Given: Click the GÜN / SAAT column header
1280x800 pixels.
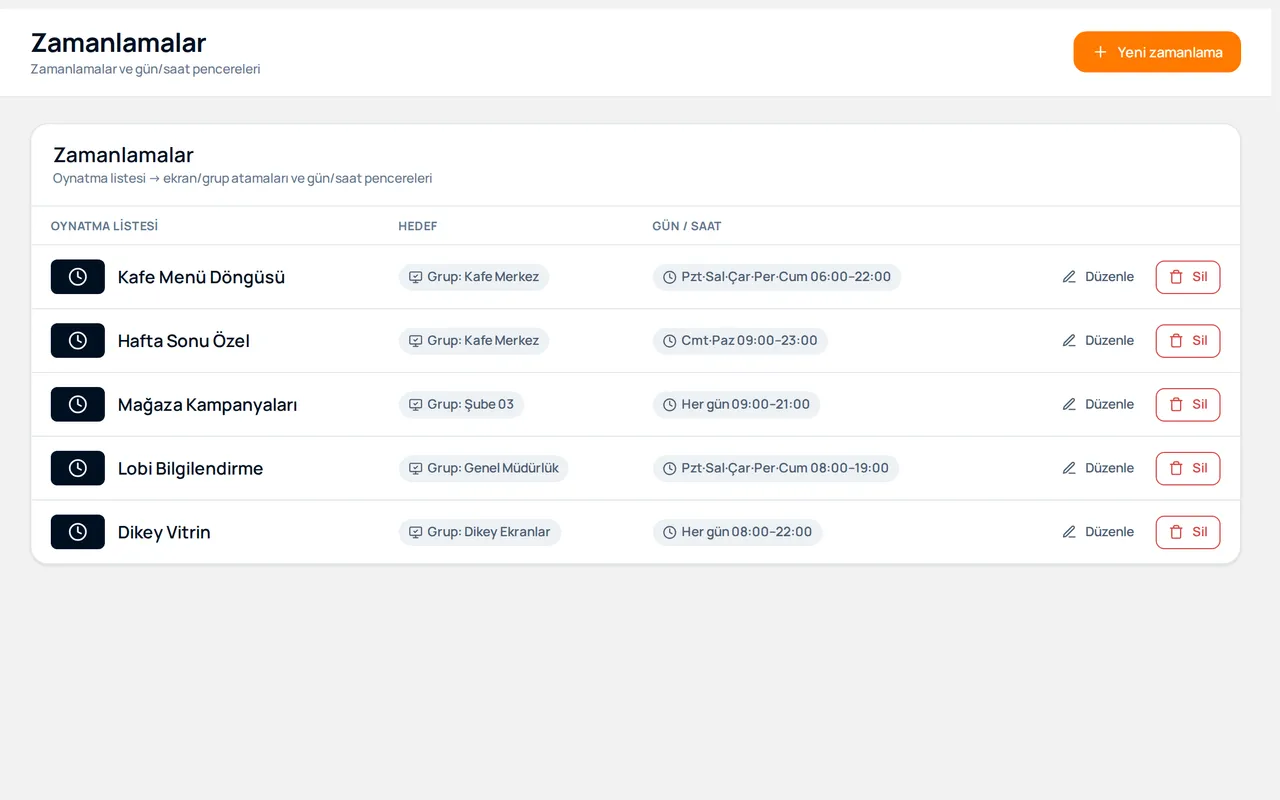Looking at the screenshot, I should (x=687, y=226).
